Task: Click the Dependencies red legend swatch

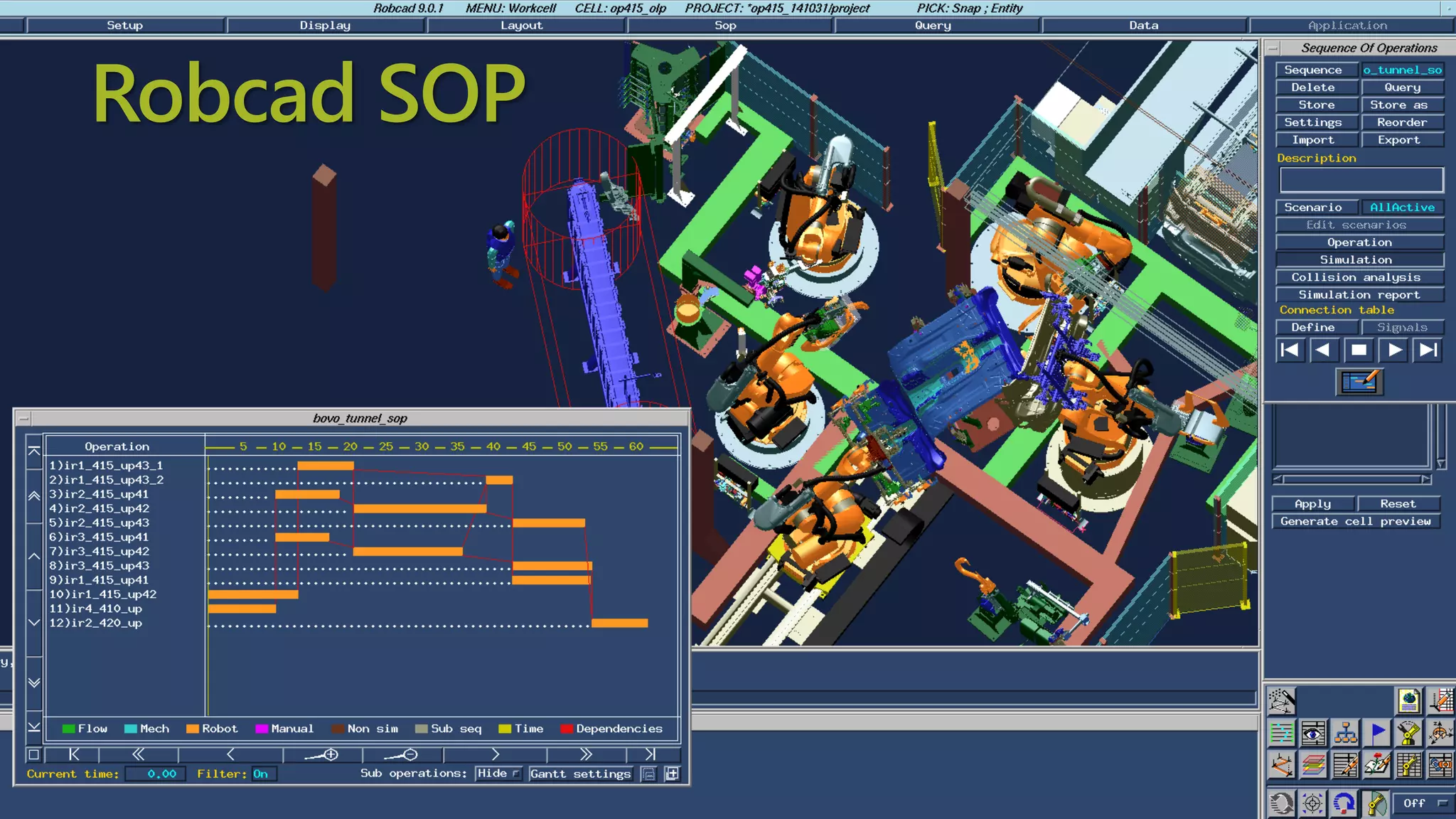Action: tap(567, 729)
